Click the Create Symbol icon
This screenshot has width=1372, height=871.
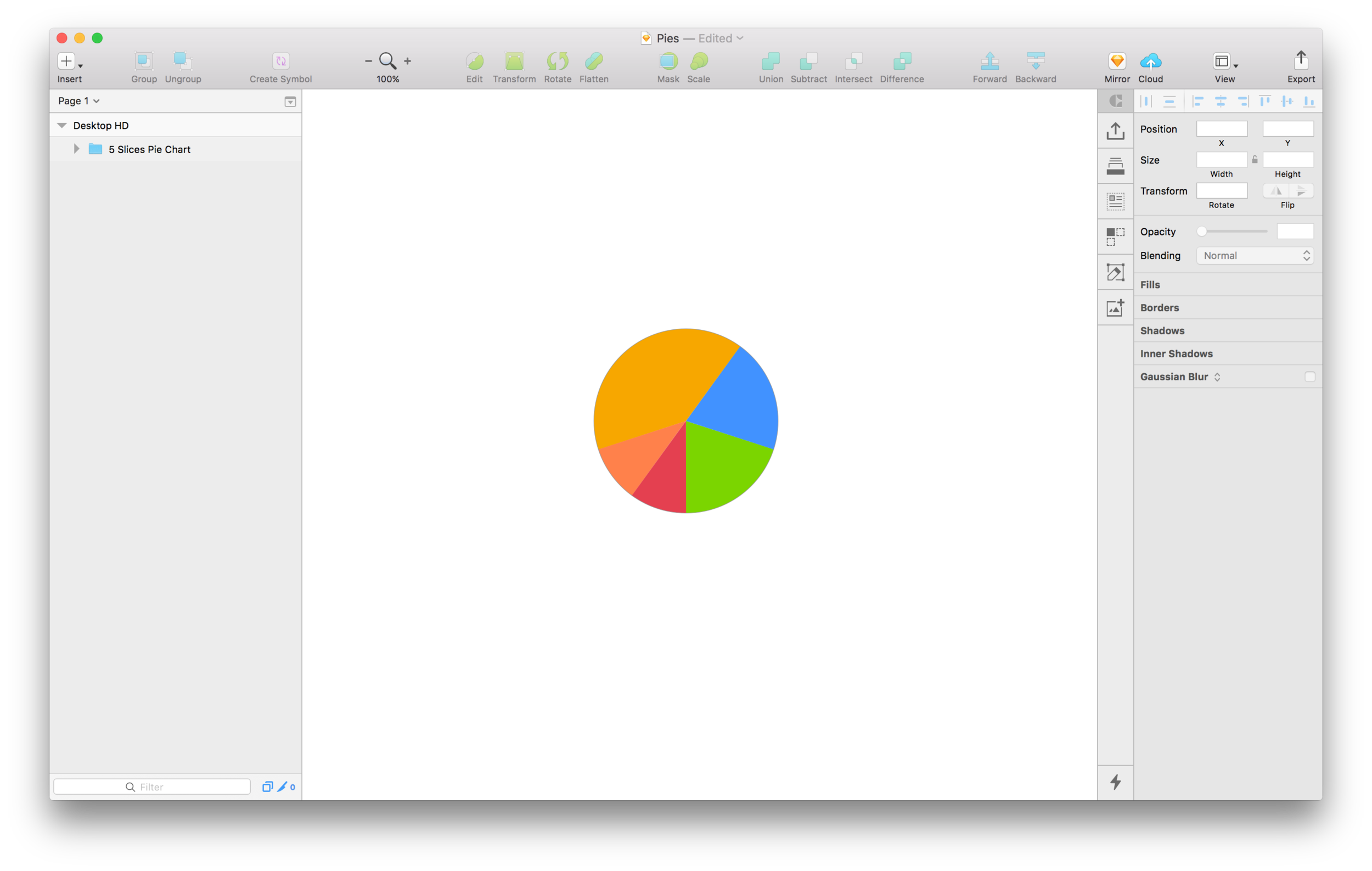[x=280, y=61]
